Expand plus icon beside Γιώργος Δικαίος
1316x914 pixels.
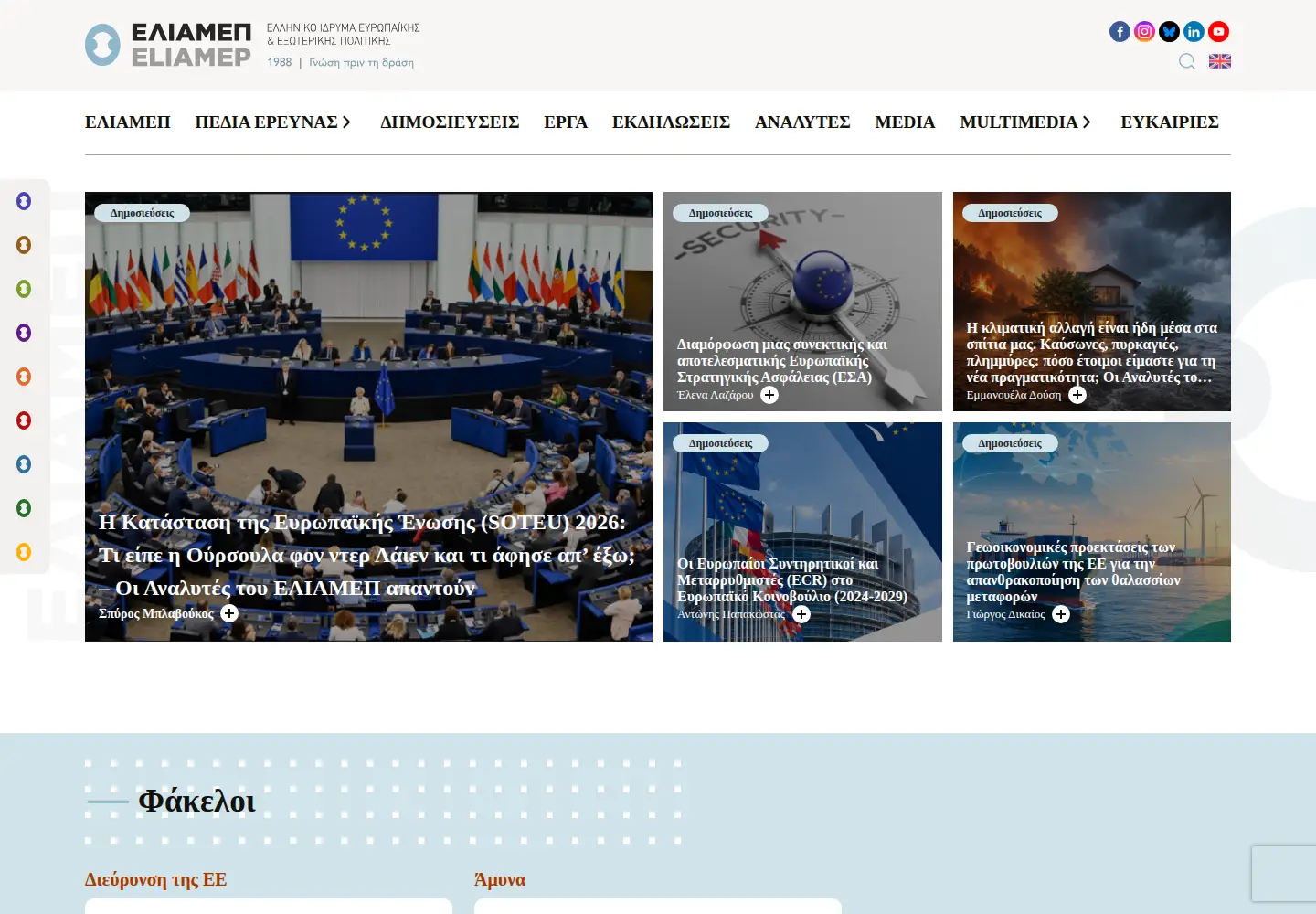coord(1061,614)
